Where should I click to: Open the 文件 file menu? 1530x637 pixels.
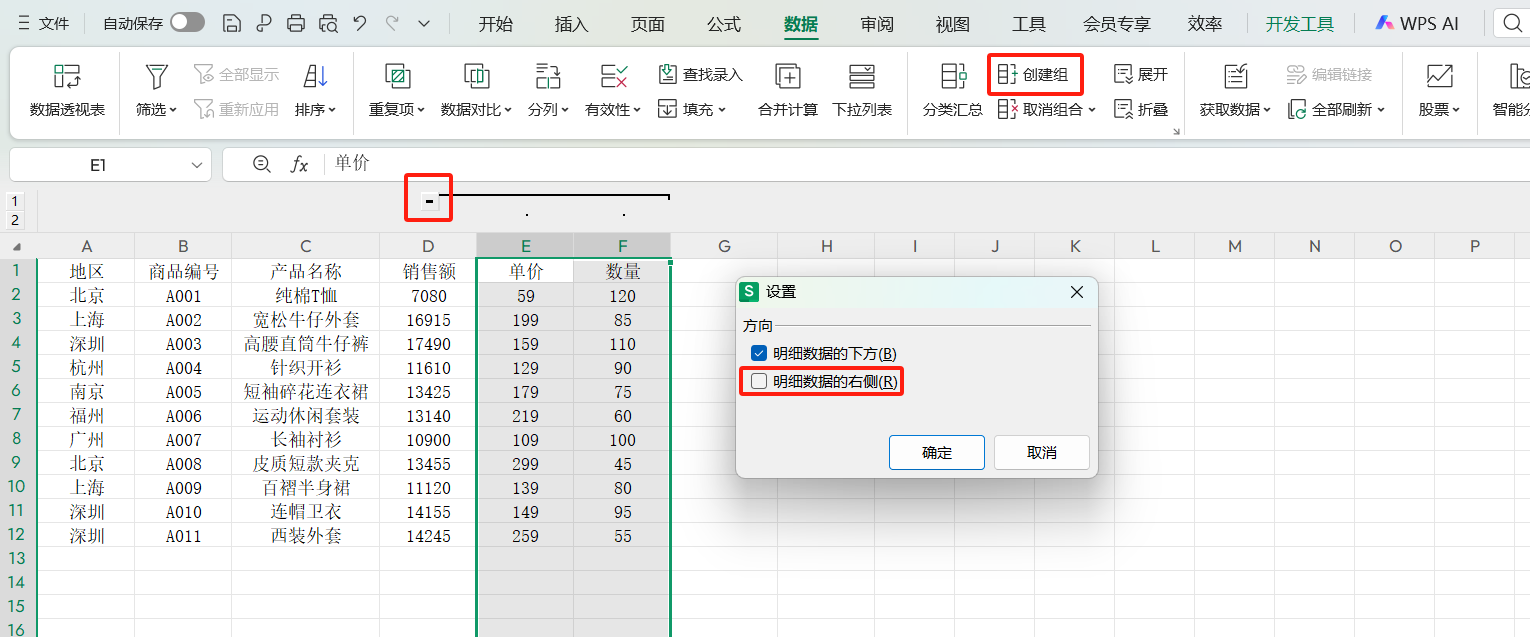pos(44,24)
